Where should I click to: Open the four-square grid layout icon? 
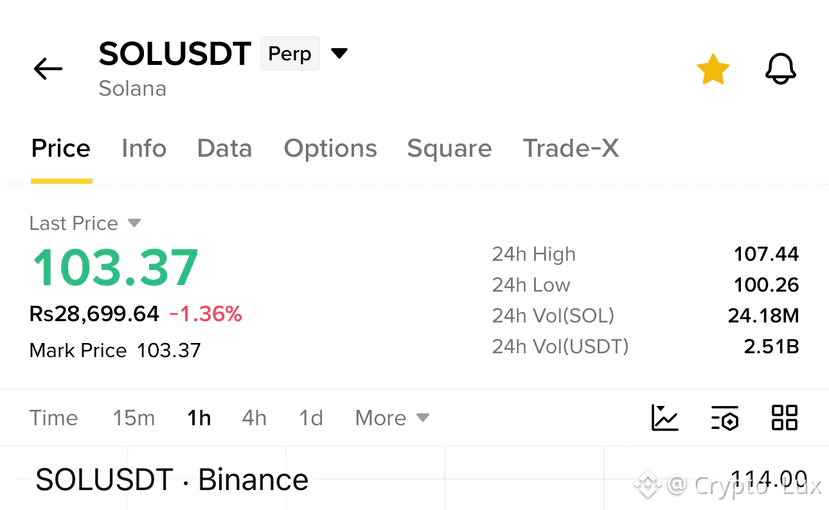click(x=784, y=418)
